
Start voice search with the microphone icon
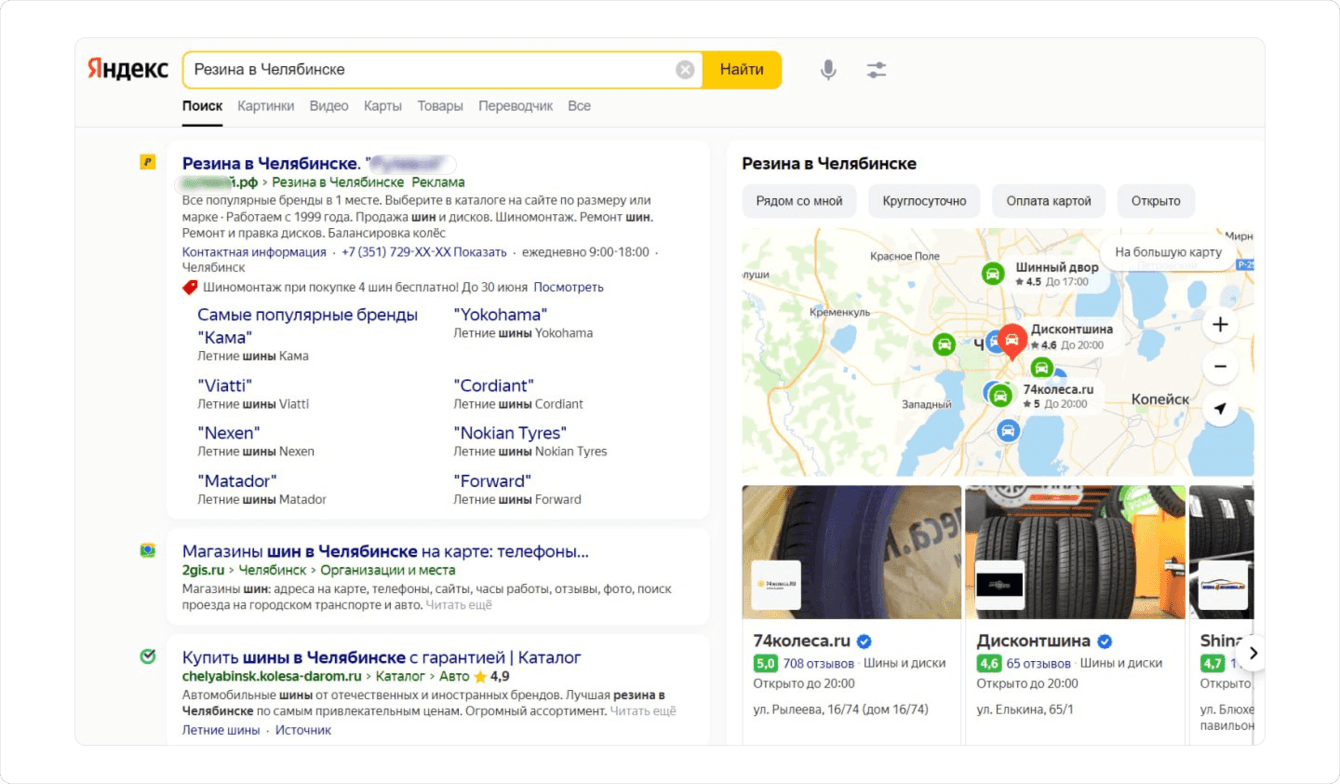point(828,70)
